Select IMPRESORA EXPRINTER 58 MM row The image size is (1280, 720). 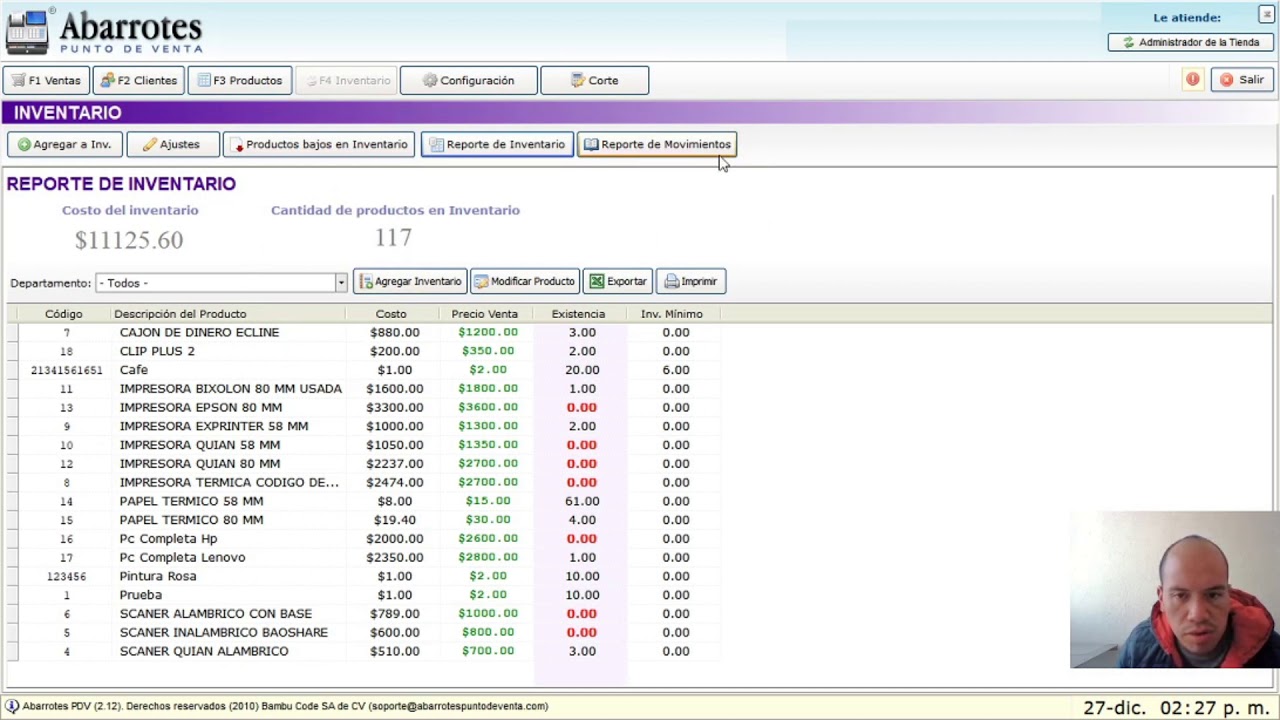point(362,426)
